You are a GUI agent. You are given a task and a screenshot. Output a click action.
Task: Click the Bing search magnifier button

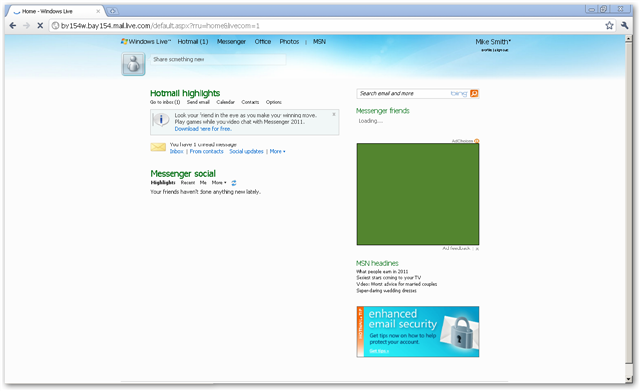[x=474, y=93]
